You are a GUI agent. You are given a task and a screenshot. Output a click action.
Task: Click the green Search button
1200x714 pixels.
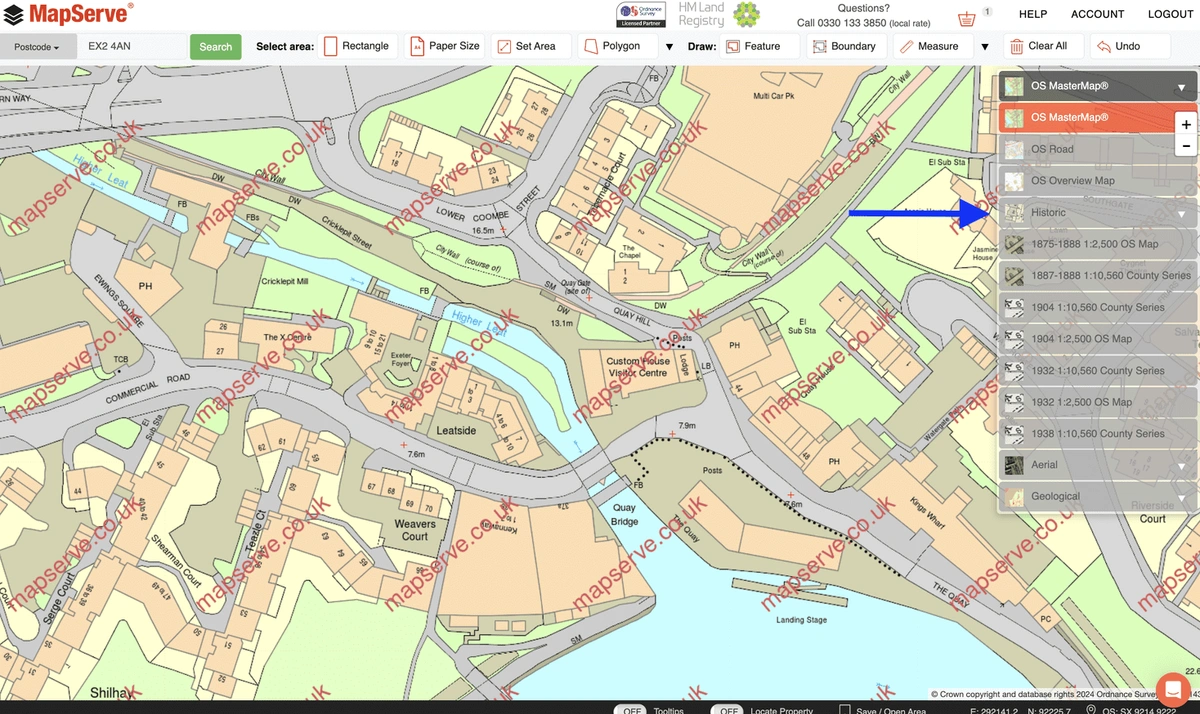215,46
